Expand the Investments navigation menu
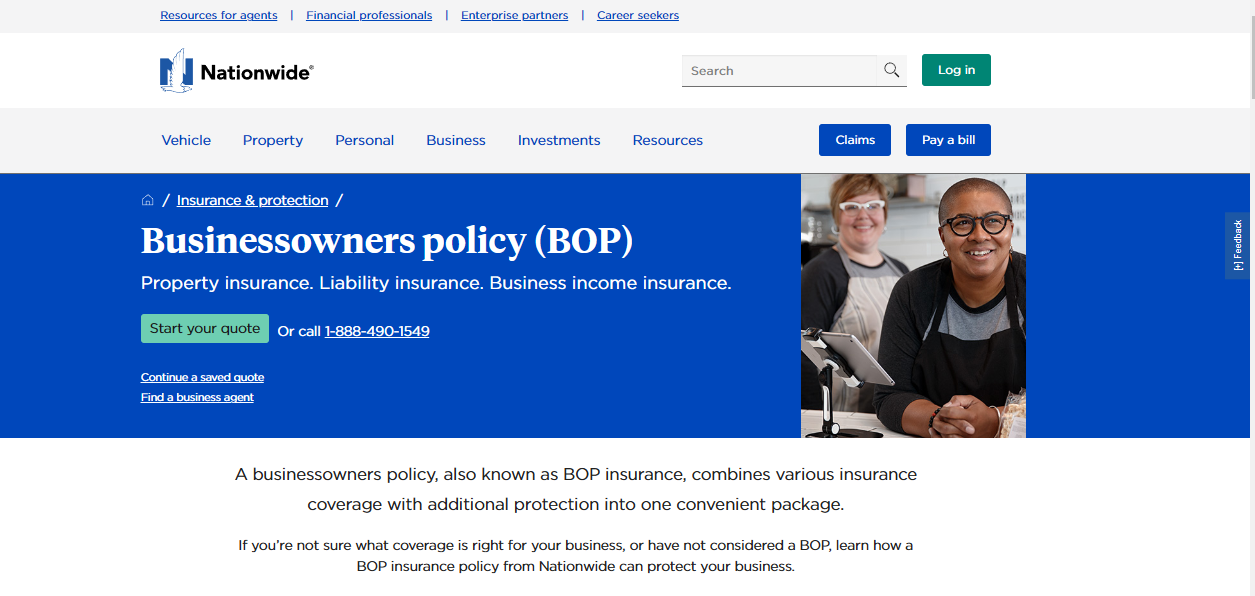 point(558,140)
